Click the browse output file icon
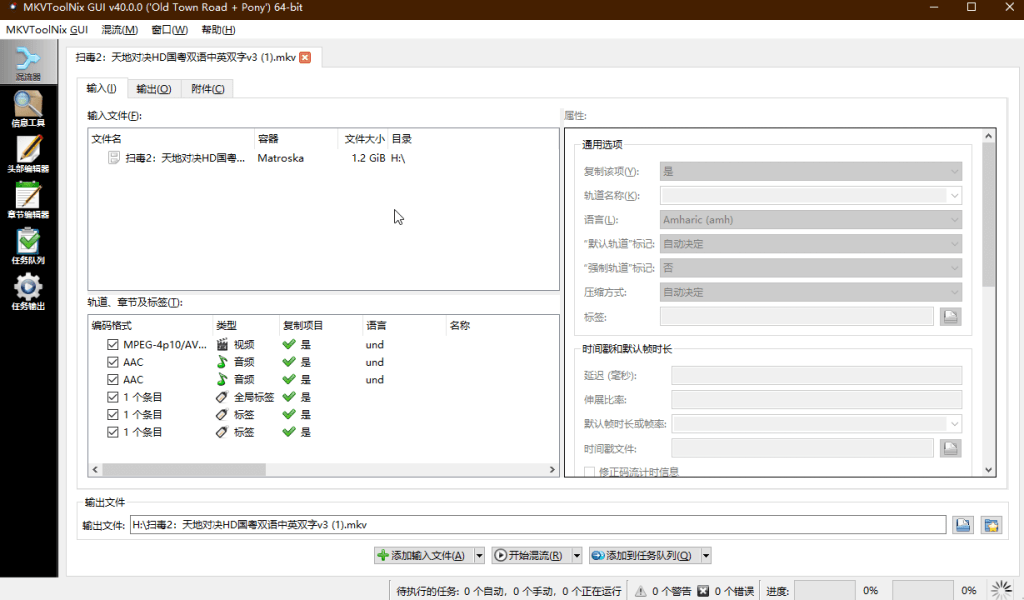 pyautogui.click(x=963, y=525)
